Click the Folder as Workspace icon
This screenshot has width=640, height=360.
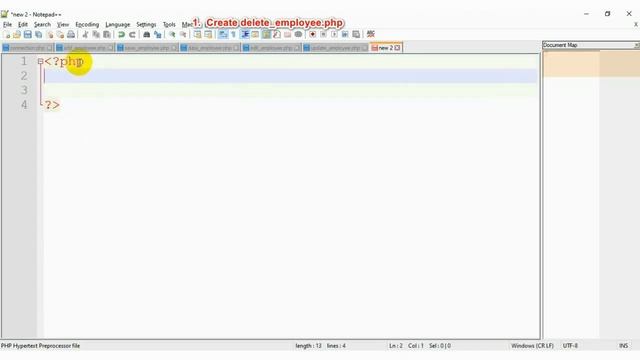point(287,35)
